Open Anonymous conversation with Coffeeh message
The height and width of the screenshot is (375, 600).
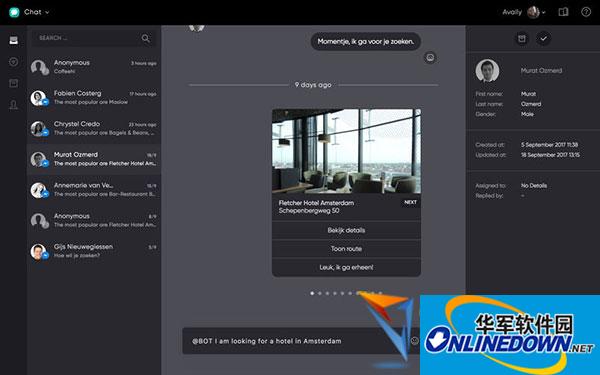[x=94, y=67]
